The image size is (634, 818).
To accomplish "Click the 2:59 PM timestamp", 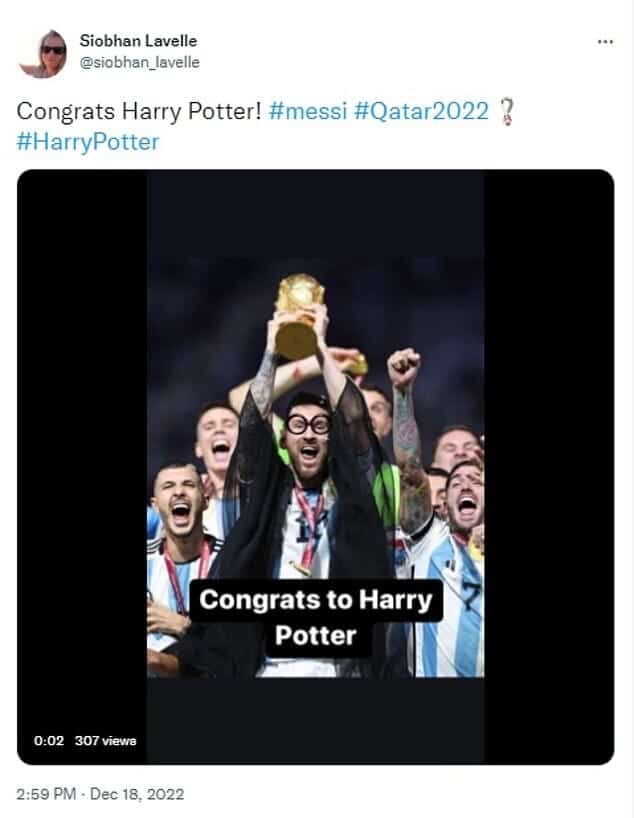I will [x=47, y=795].
